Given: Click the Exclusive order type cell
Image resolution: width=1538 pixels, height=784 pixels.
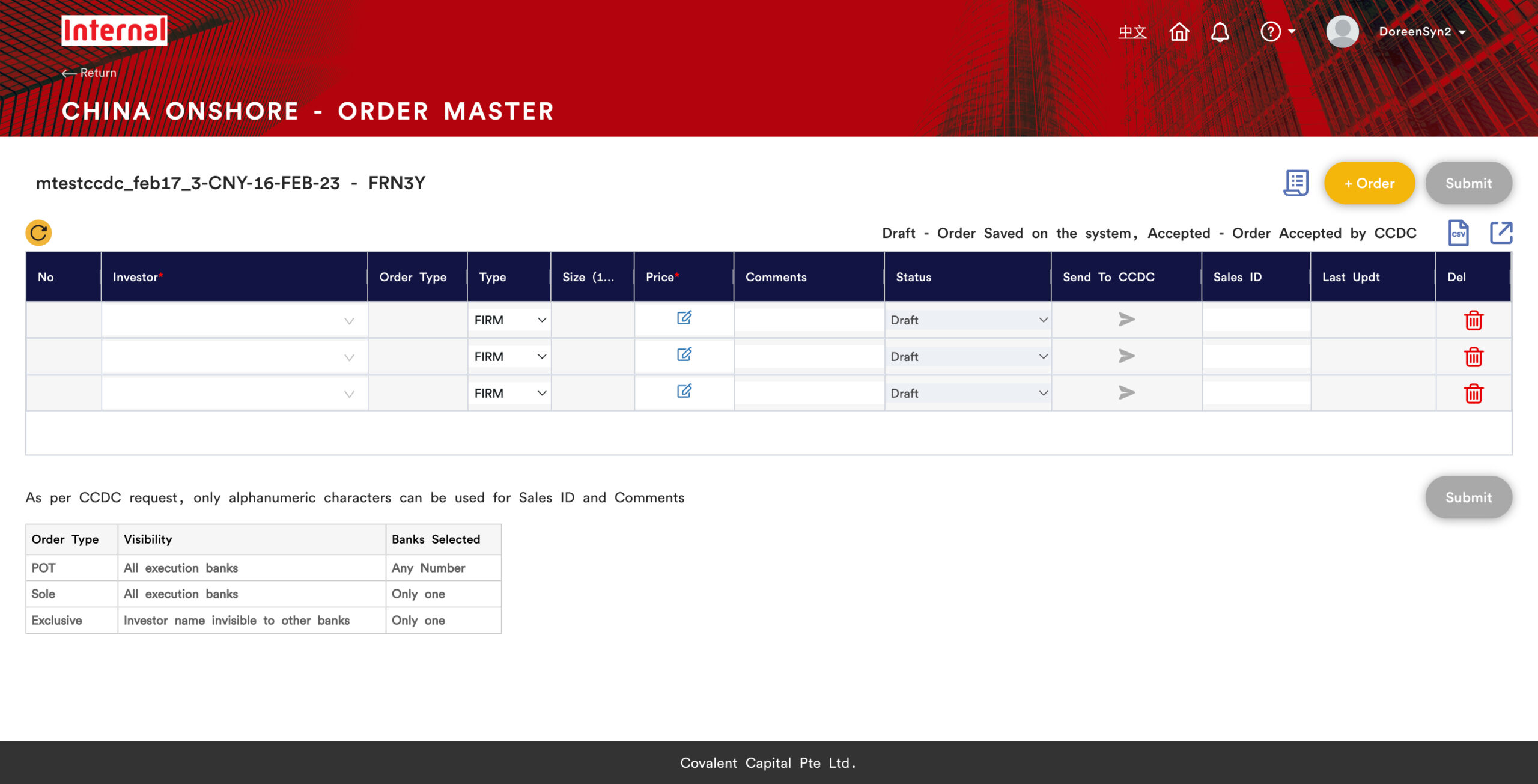Looking at the screenshot, I should (x=71, y=620).
